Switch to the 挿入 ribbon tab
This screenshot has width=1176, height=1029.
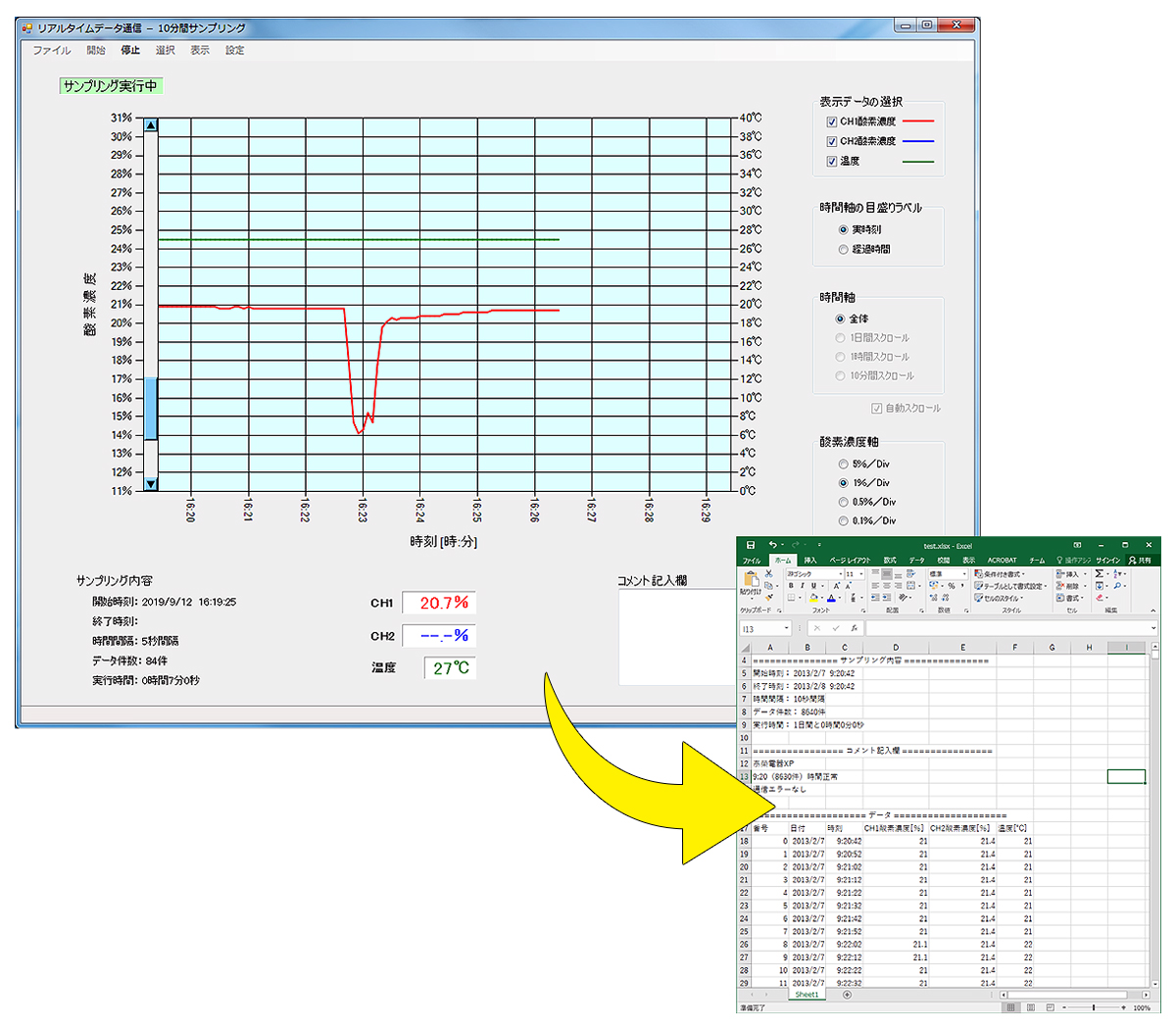point(810,561)
